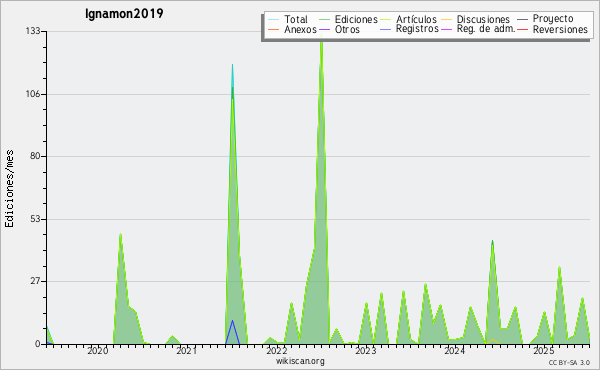Click the y-axis value 0
Screen dimensions: 600x370
click(38, 344)
